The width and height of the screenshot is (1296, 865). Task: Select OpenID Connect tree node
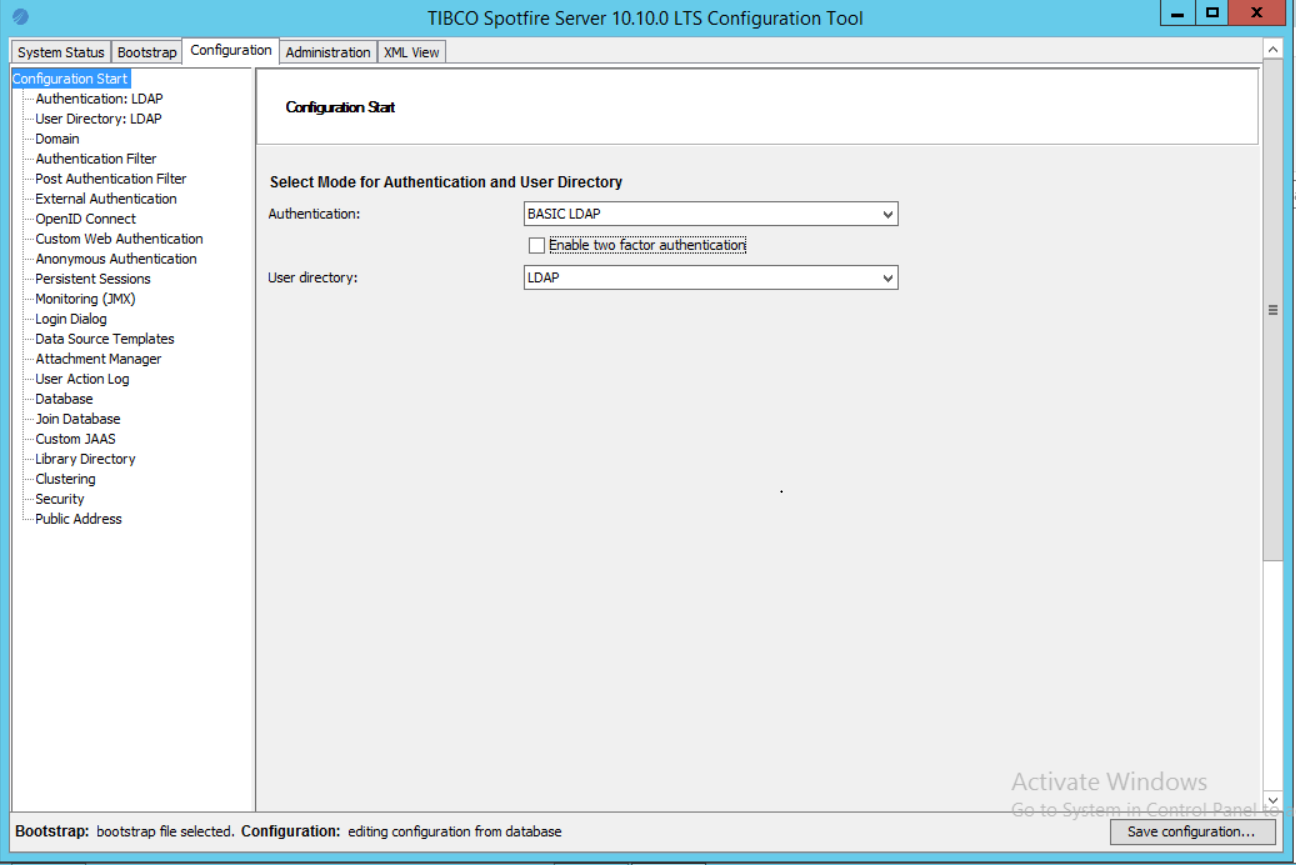pyautogui.click(x=85, y=219)
